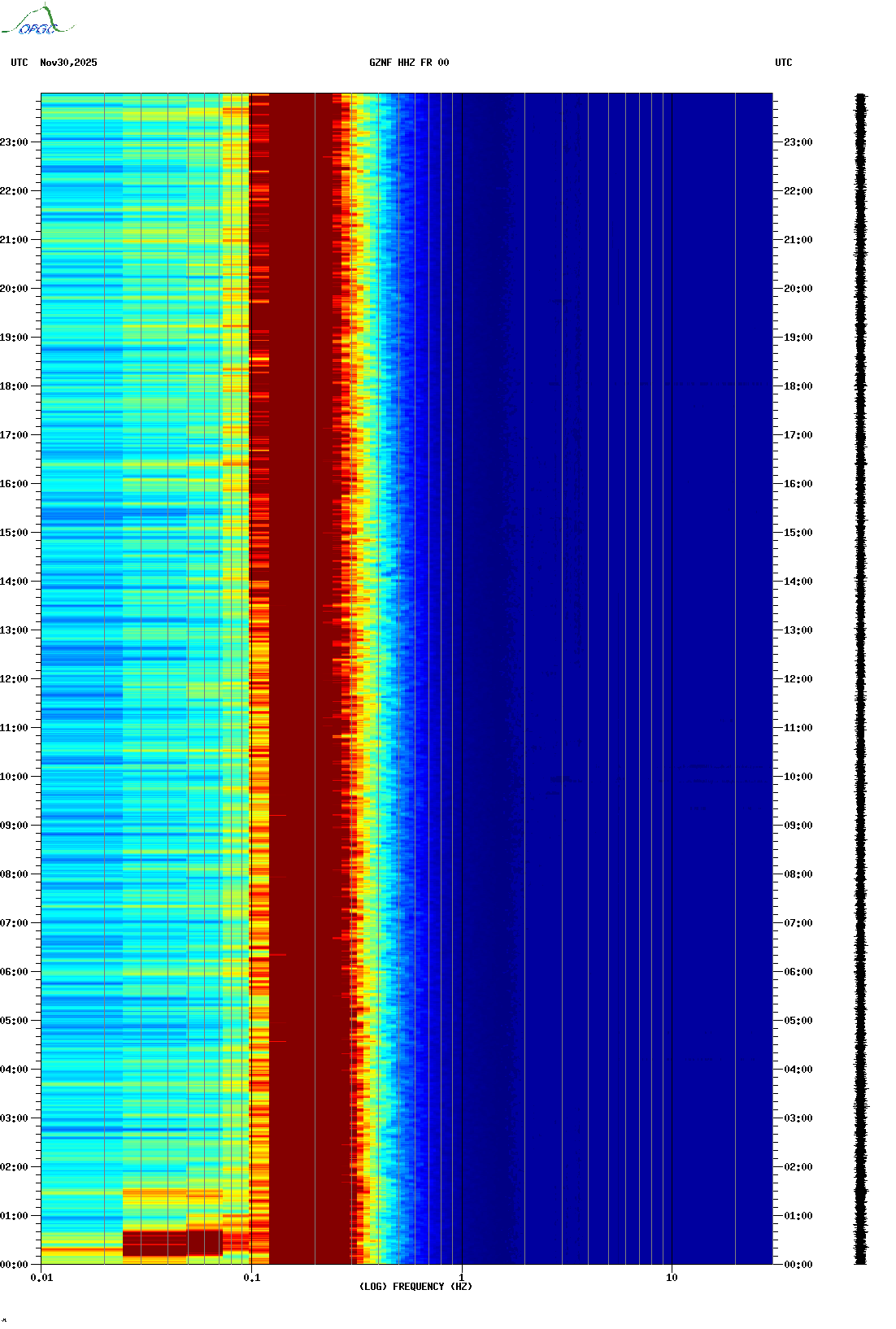Click the wide dark red band in spectrogram

[299, 651]
